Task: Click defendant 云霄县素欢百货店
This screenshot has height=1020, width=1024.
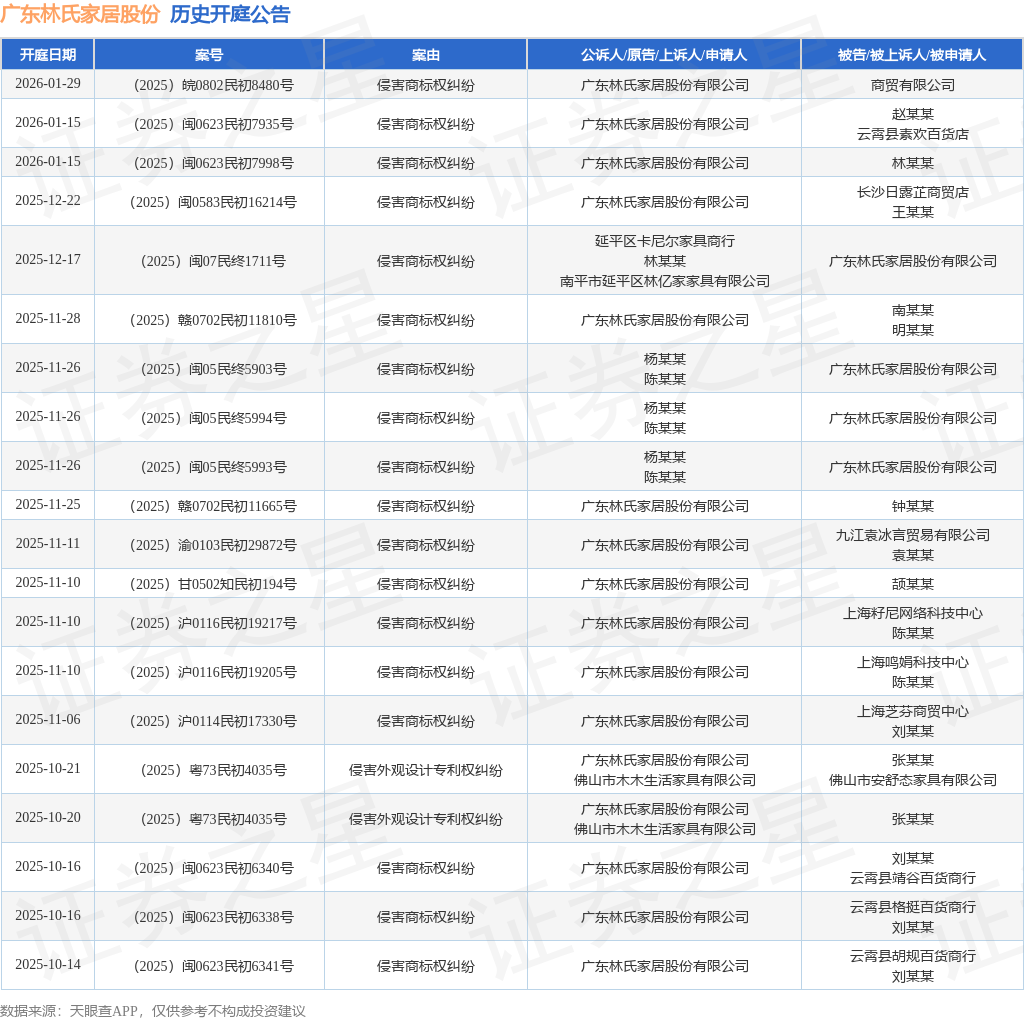Action: coord(912,134)
